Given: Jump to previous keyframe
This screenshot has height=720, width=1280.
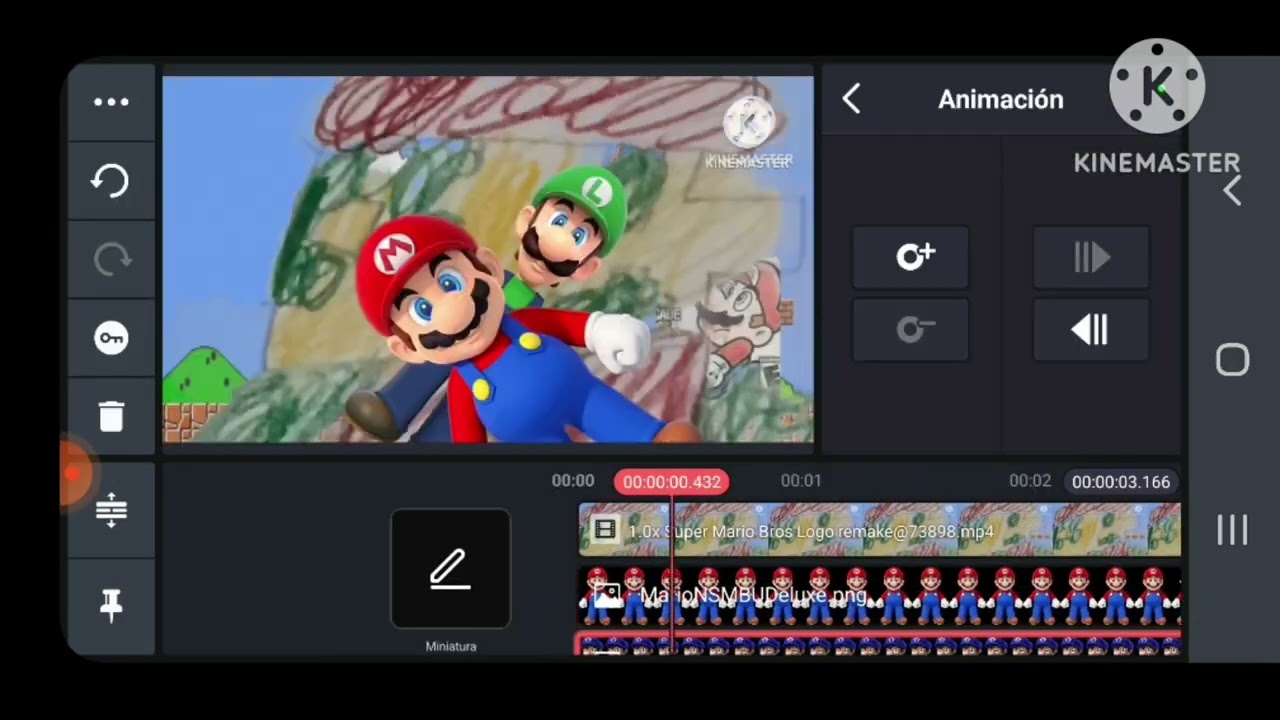Looking at the screenshot, I should tap(1091, 330).
